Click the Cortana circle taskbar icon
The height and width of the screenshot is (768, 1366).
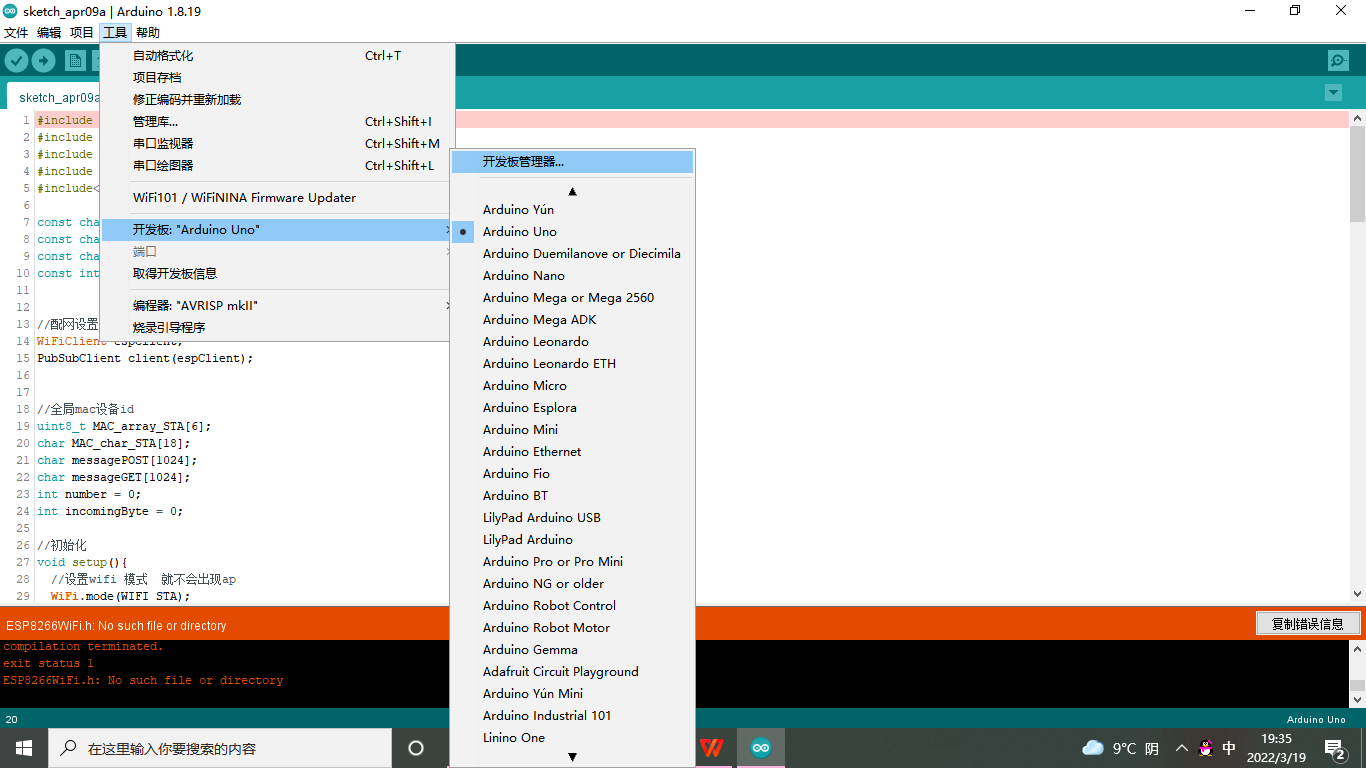[416, 748]
